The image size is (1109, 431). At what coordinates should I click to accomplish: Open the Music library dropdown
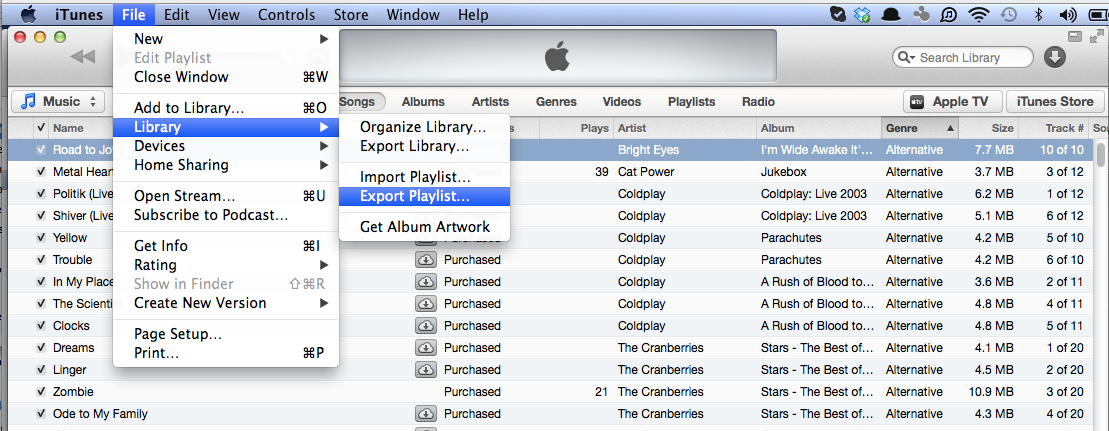[x=59, y=101]
